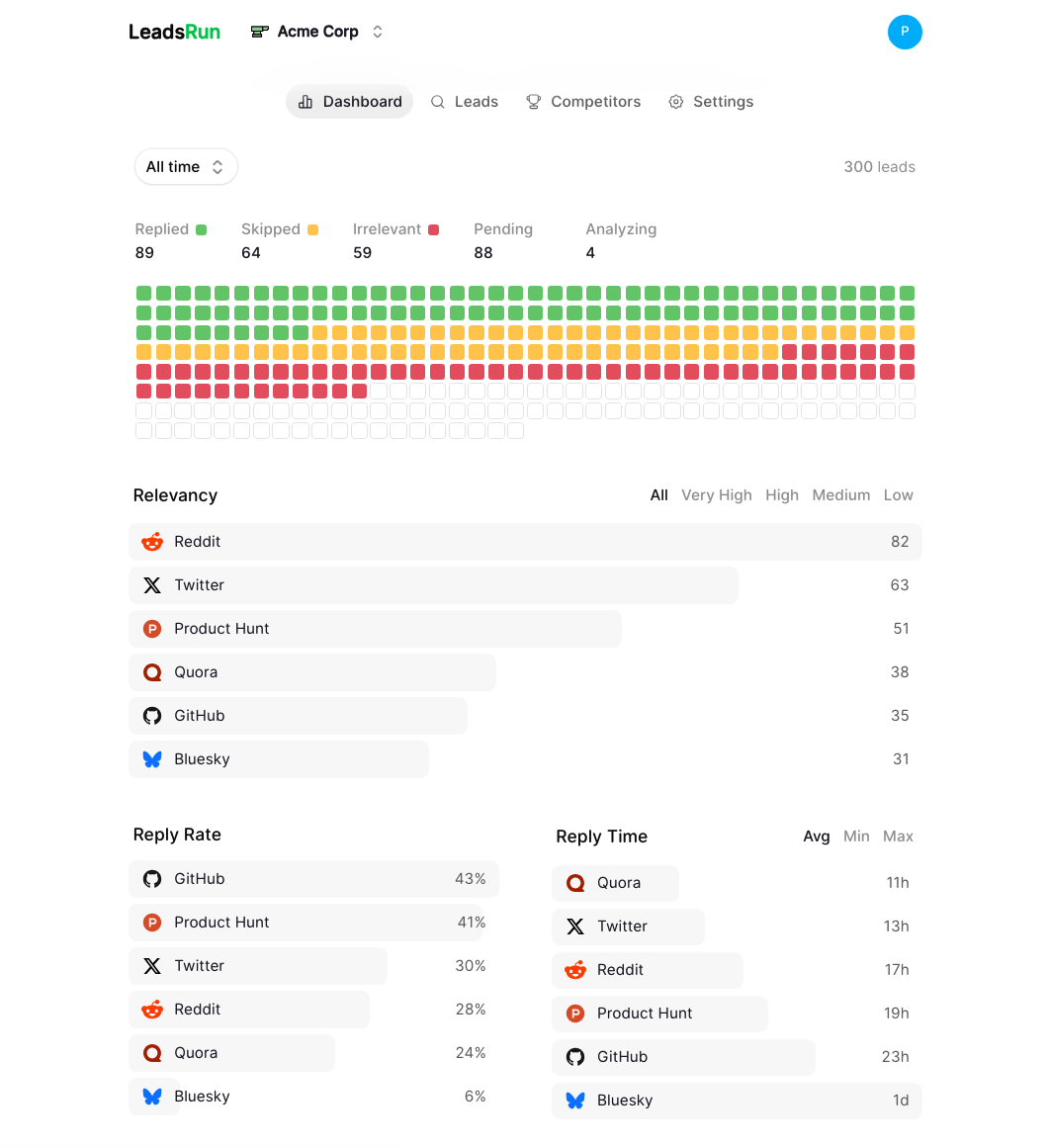Select the GitHub icon under Reply Rate
Viewport: 1048px width, 1148px height.
(x=152, y=878)
